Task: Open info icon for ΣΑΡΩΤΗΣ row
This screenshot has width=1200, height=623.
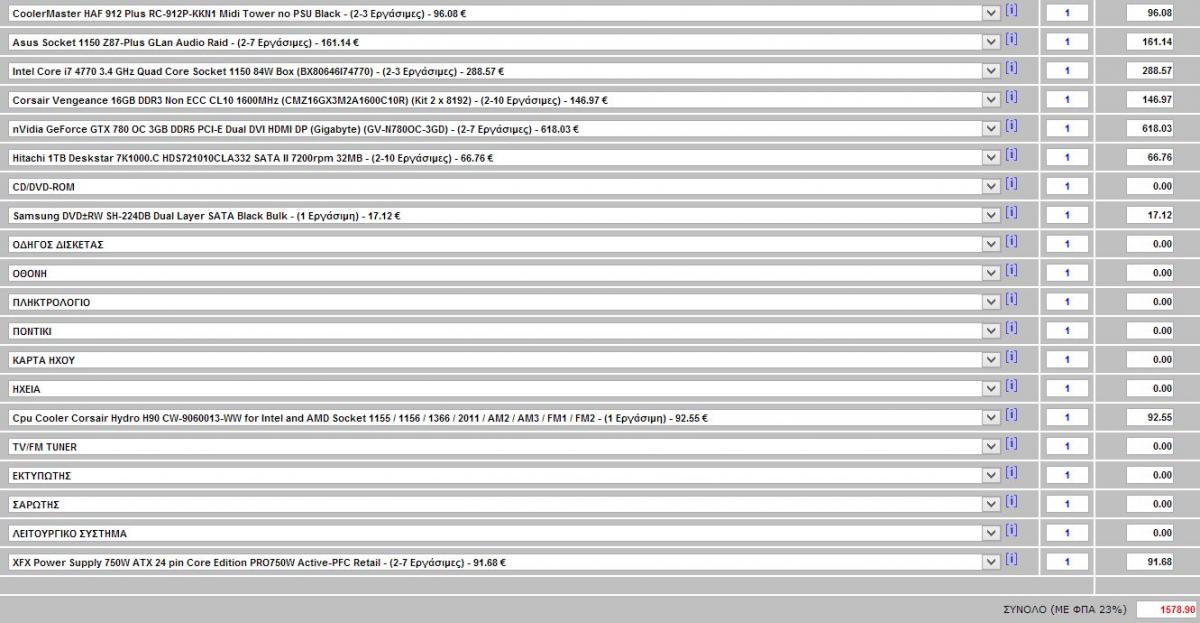Action: coord(1011,501)
